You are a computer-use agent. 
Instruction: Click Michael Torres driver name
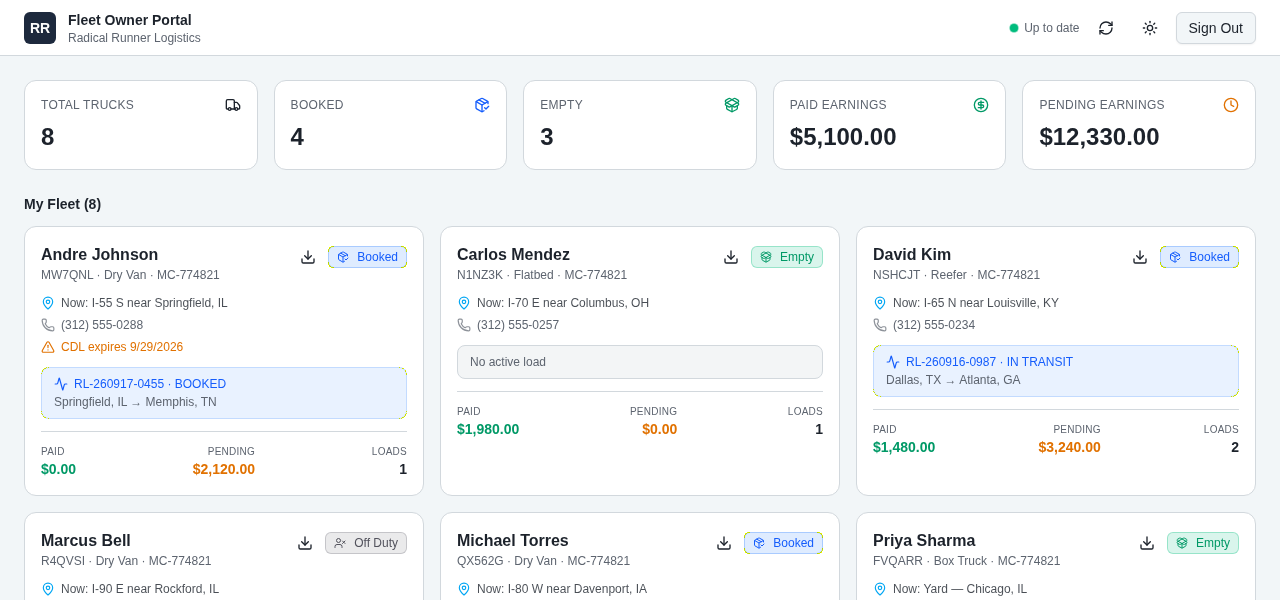(x=513, y=541)
